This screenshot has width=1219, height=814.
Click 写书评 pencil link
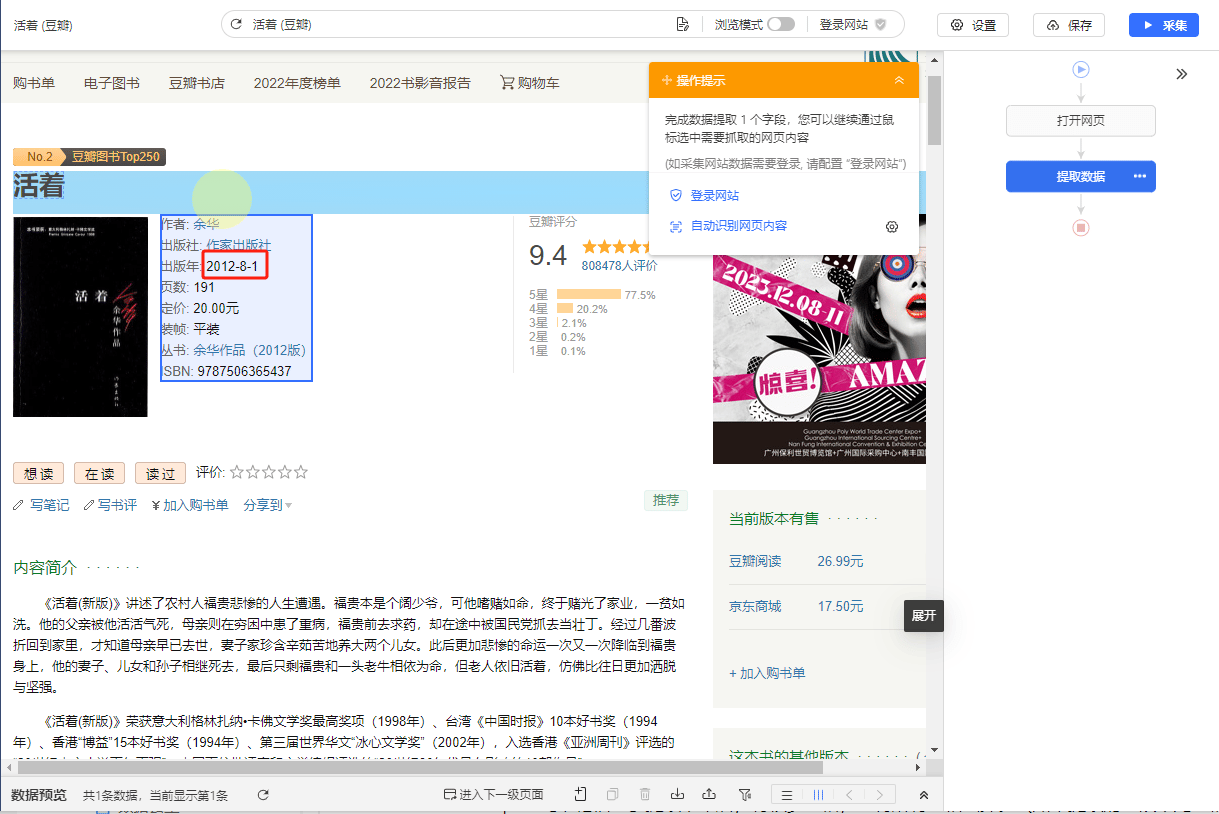(110, 505)
